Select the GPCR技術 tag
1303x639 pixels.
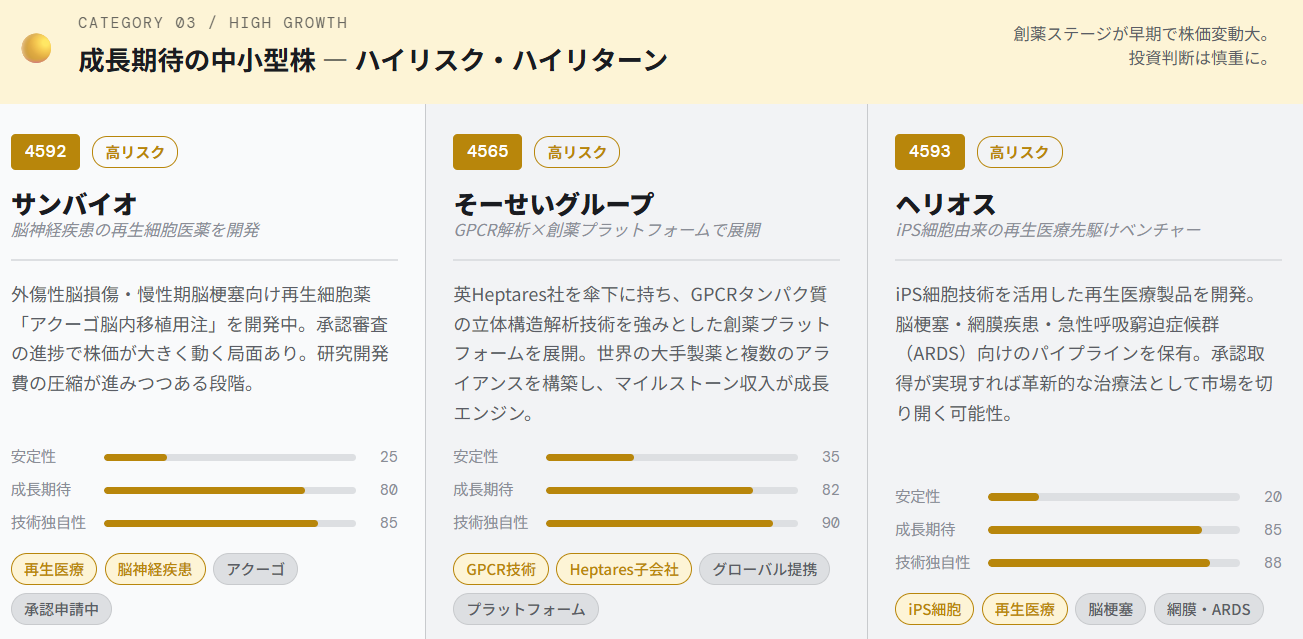[x=501, y=570]
